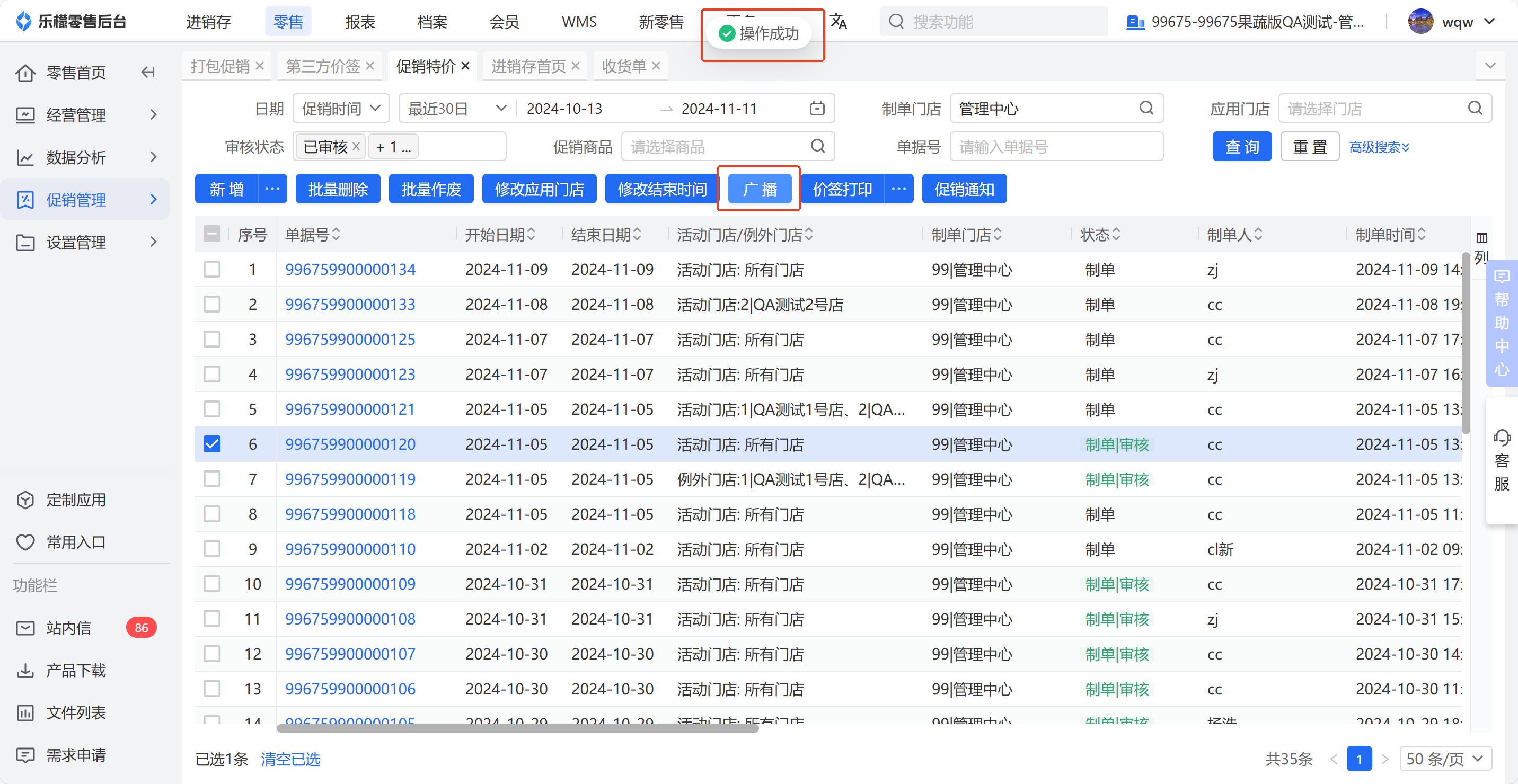
Task: Click the wqw user avatar
Action: [x=1420, y=22]
